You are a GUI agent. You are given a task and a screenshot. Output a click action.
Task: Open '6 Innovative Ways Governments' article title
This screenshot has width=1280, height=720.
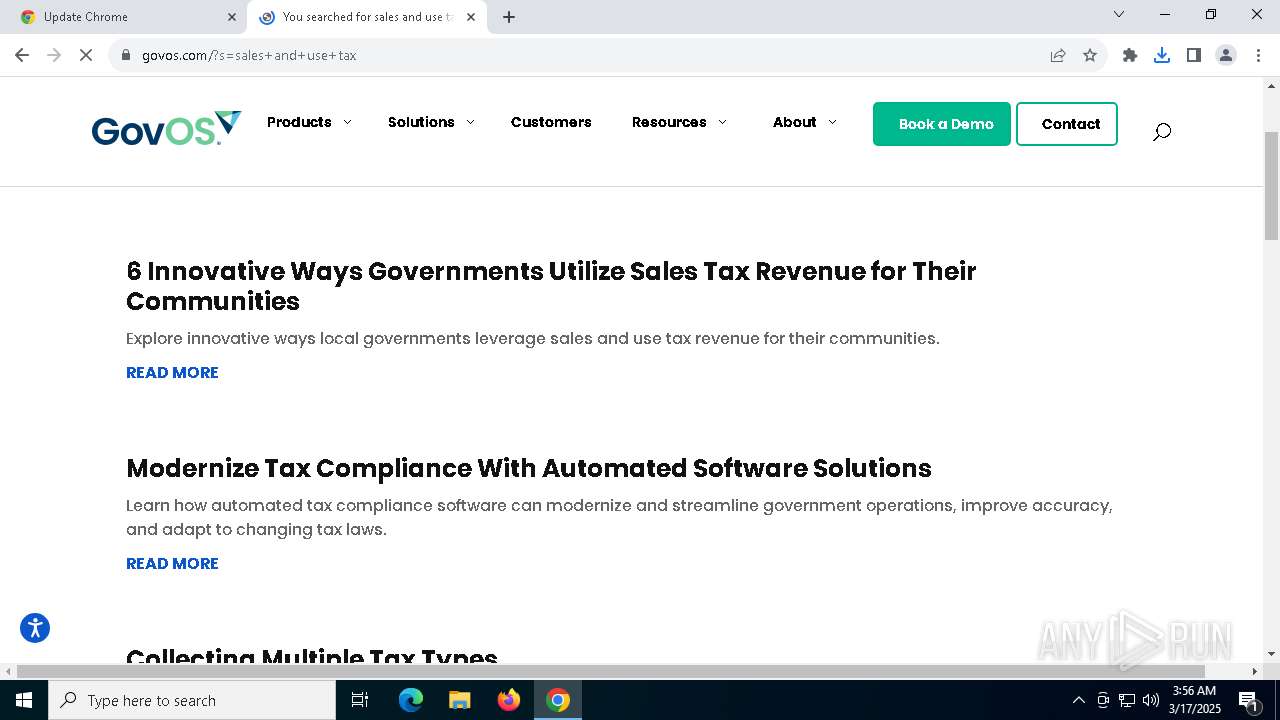click(551, 286)
